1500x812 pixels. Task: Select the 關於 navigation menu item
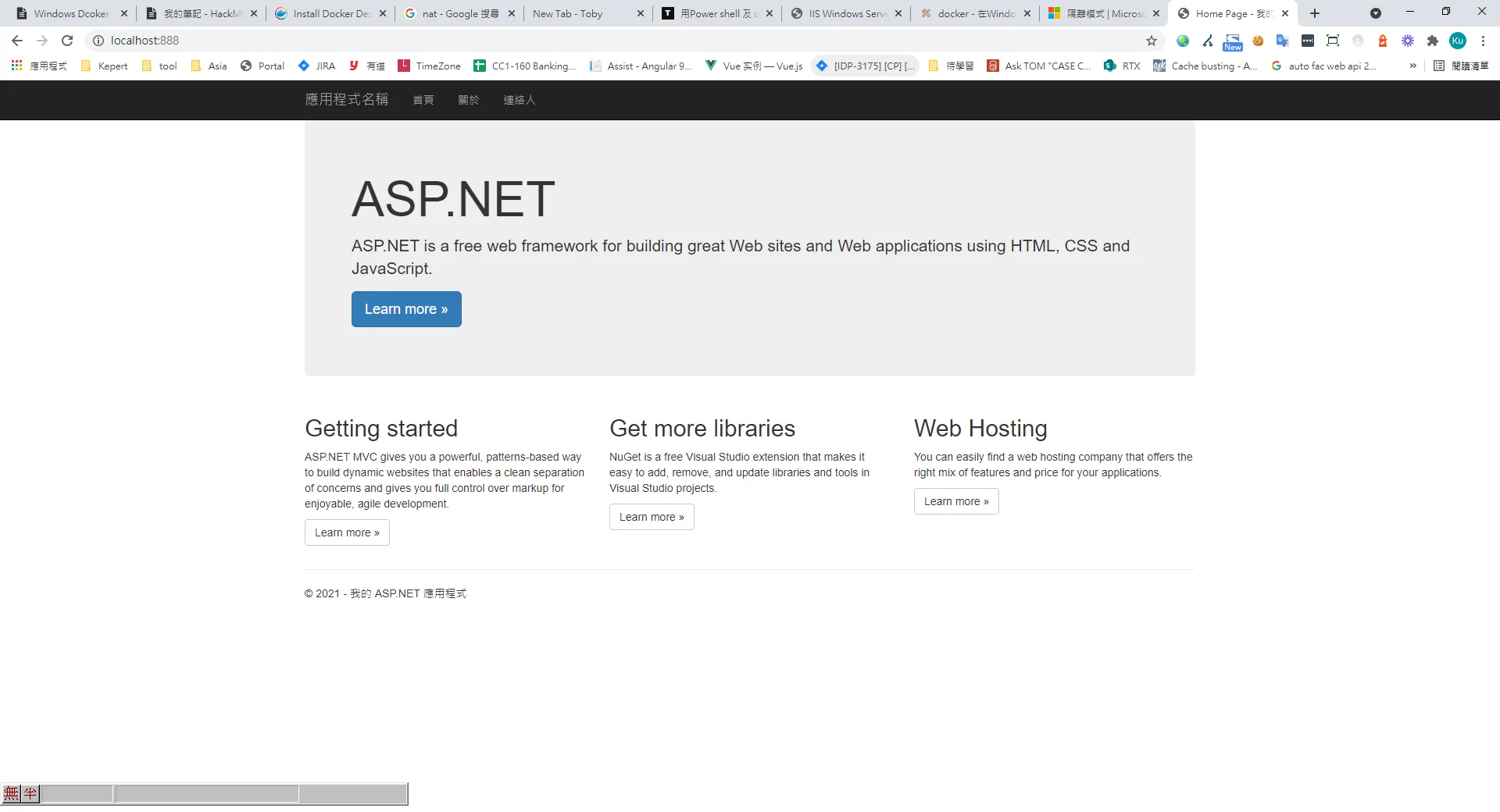point(468,100)
